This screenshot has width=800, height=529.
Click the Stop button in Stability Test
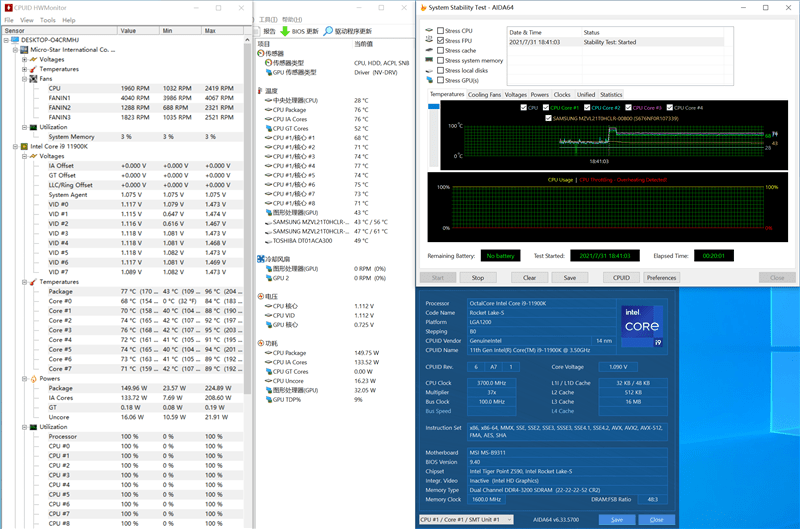point(478,278)
